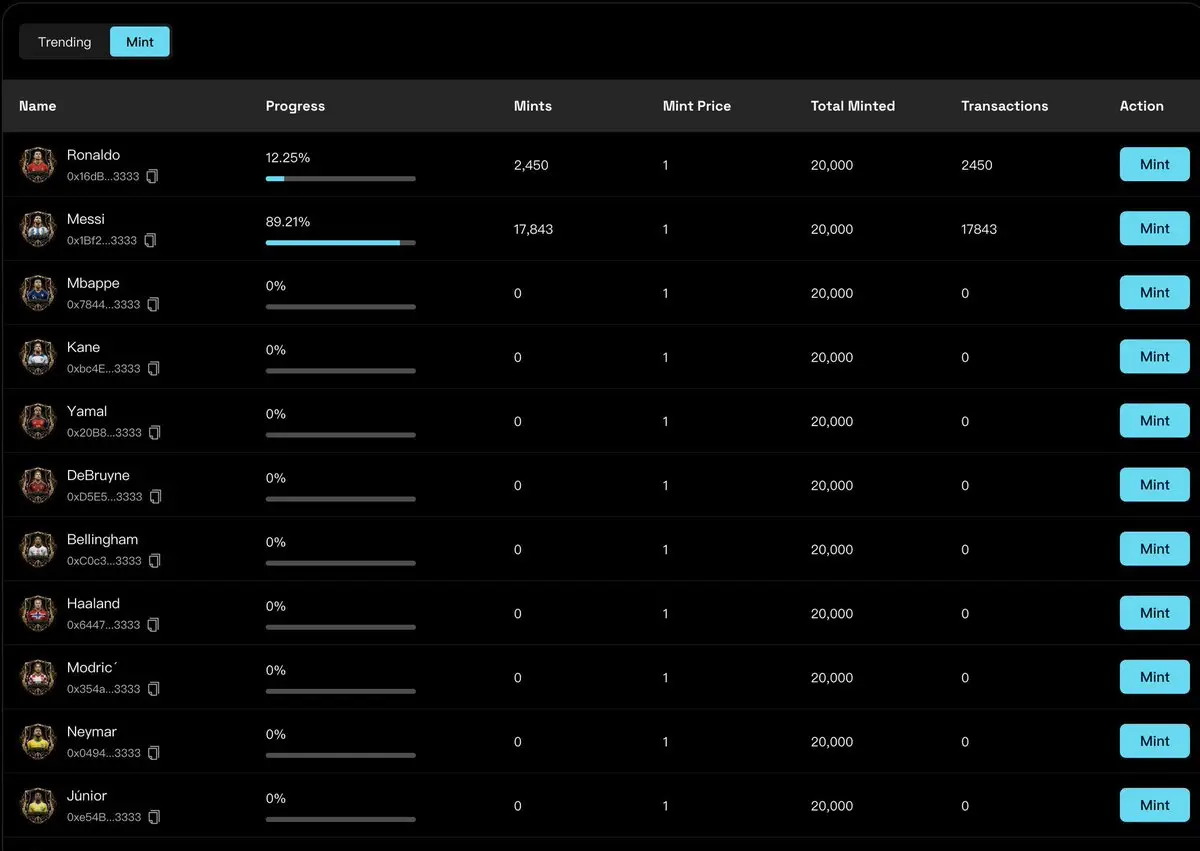Image resolution: width=1200 pixels, height=851 pixels.
Task: Open Mbappe player avatar
Action: pyautogui.click(x=38, y=293)
